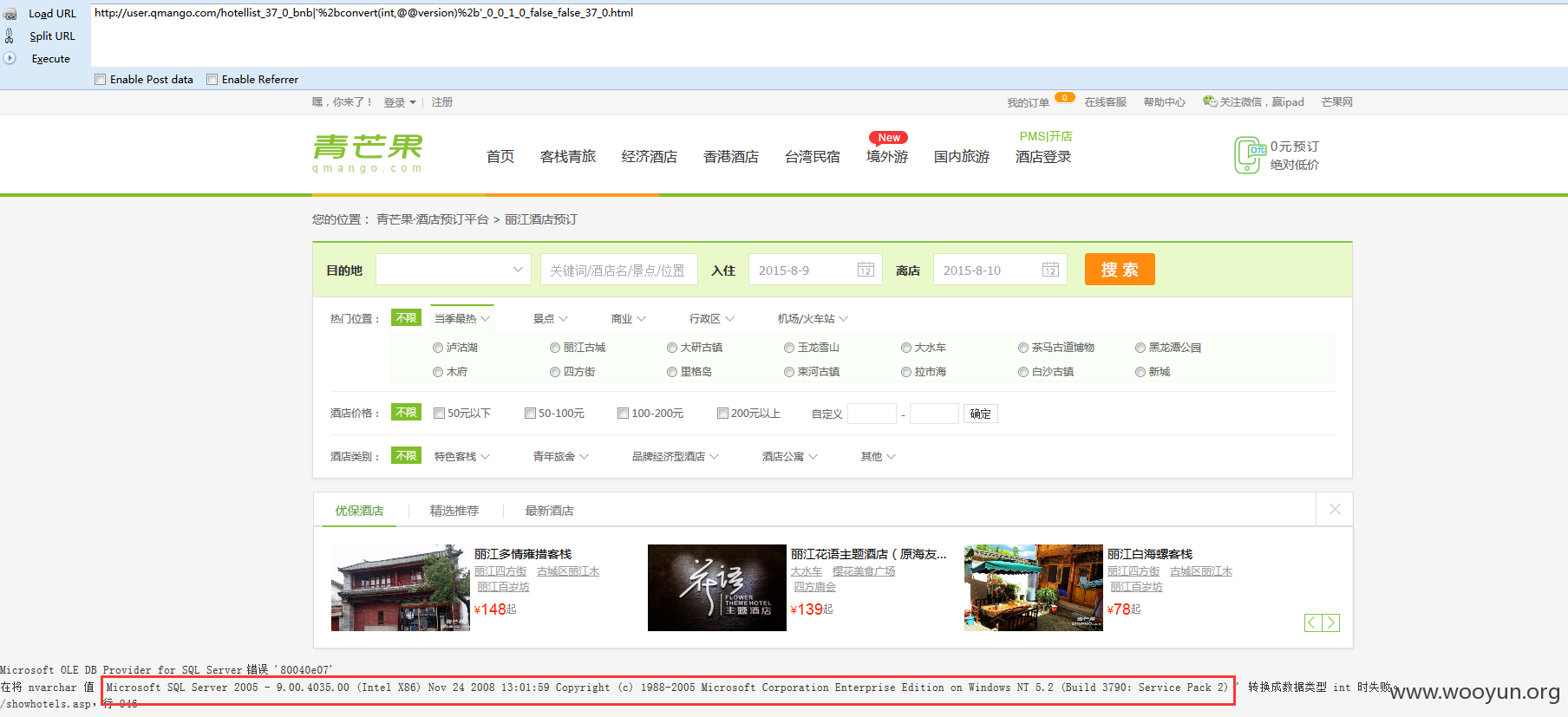Image resolution: width=1568 pixels, height=717 pixels.
Task: Open 在线客服 support link
Action: [1106, 102]
